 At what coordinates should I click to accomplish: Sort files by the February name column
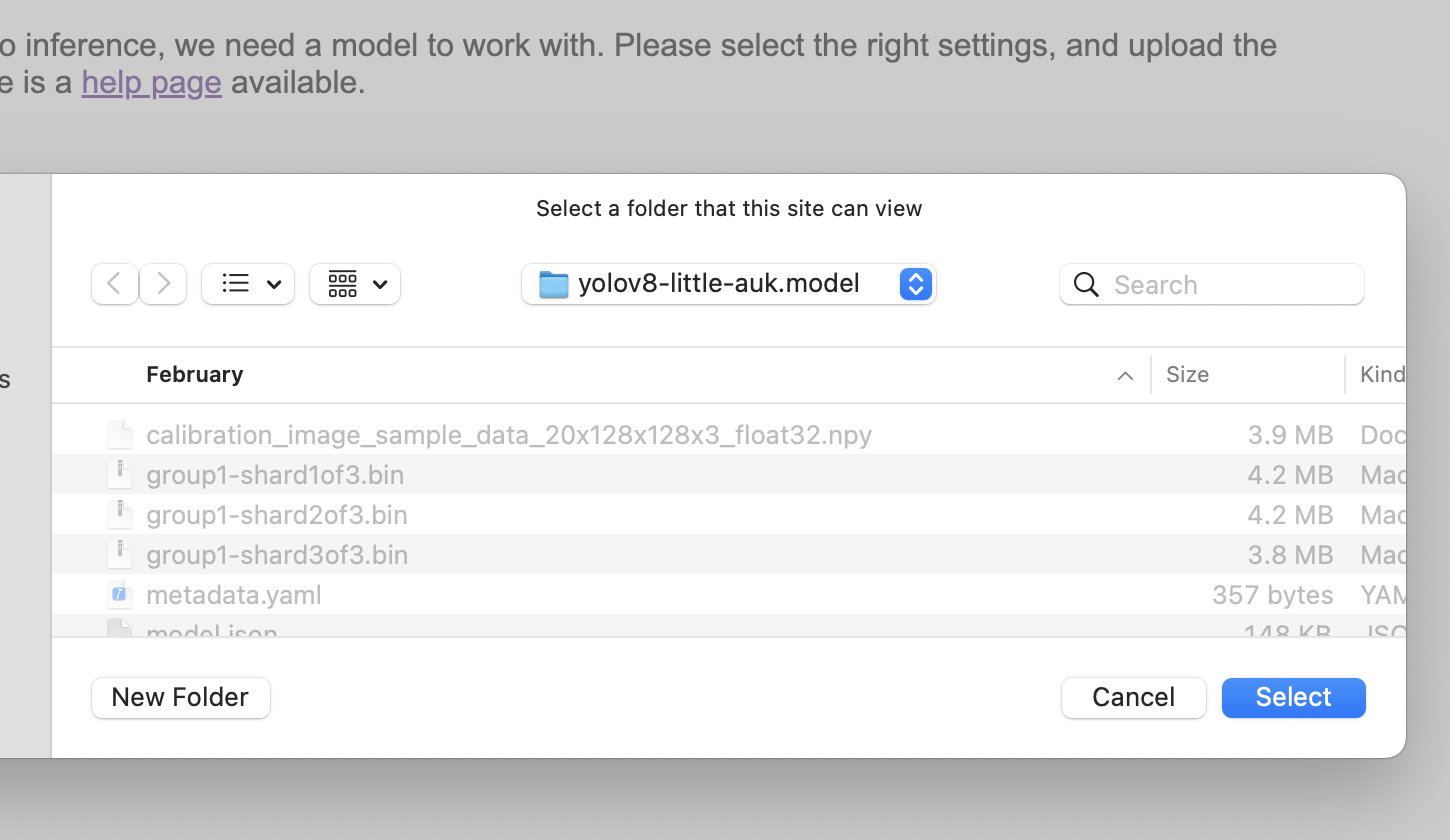coord(195,374)
